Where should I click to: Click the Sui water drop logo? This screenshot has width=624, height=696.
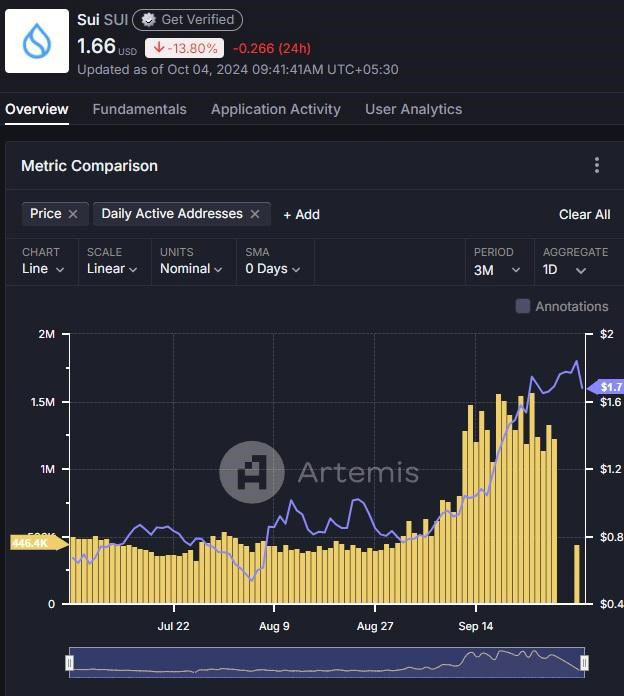37,41
